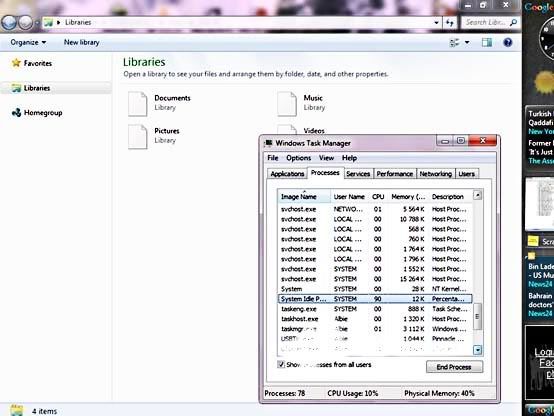Image resolution: width=554 pixels, height=416 pixels.
Task: Open the view options dropdown arrow
Action: 467,42
